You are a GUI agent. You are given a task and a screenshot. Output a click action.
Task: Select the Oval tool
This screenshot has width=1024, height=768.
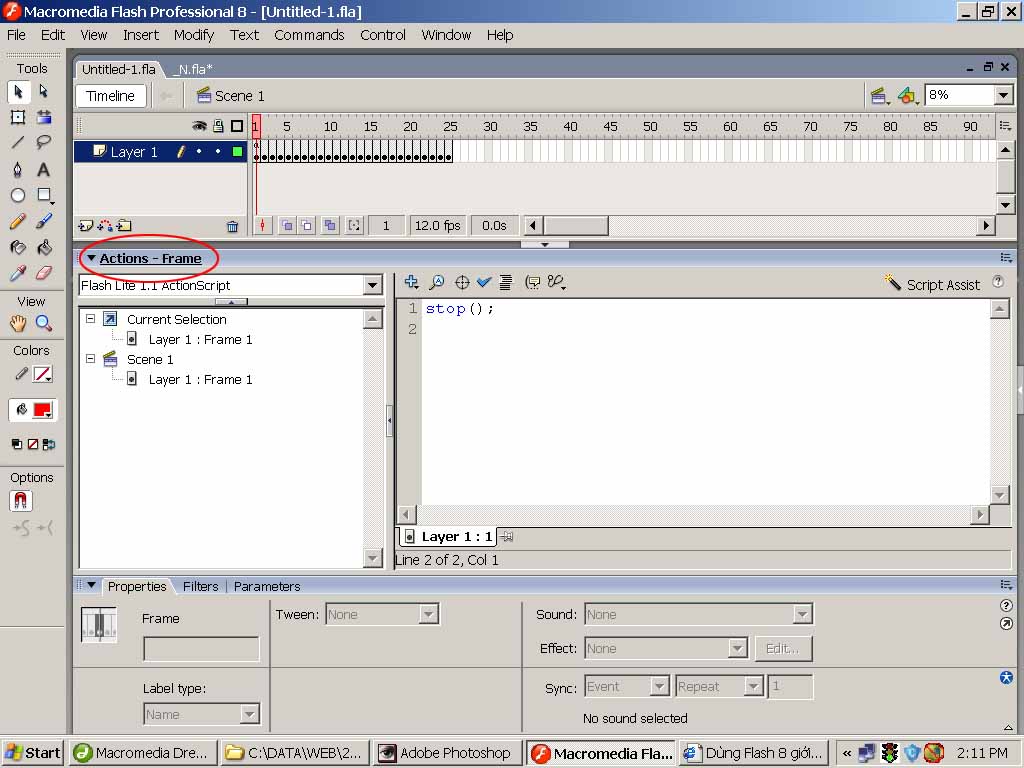(x=18, y=195)
